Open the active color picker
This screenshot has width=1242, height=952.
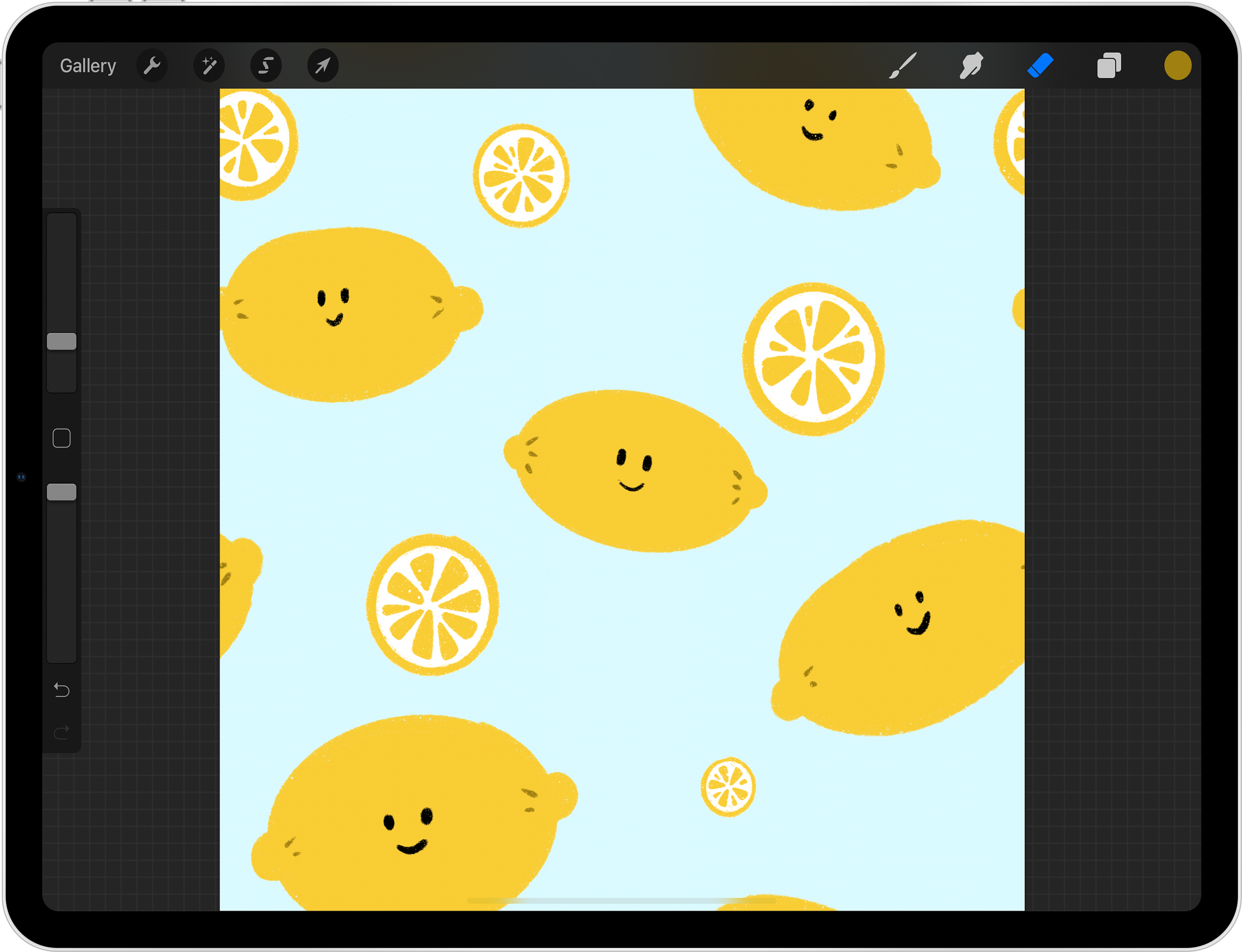(1177, 66)
